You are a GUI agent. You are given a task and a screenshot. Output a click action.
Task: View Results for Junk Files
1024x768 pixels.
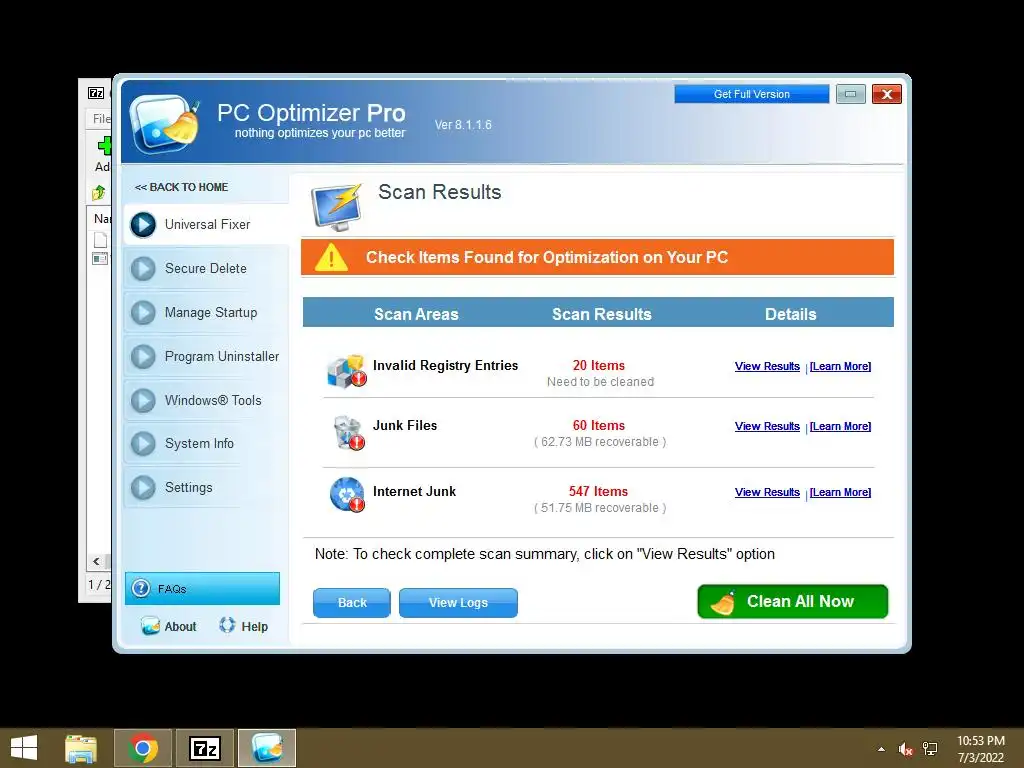pos(767,426)
